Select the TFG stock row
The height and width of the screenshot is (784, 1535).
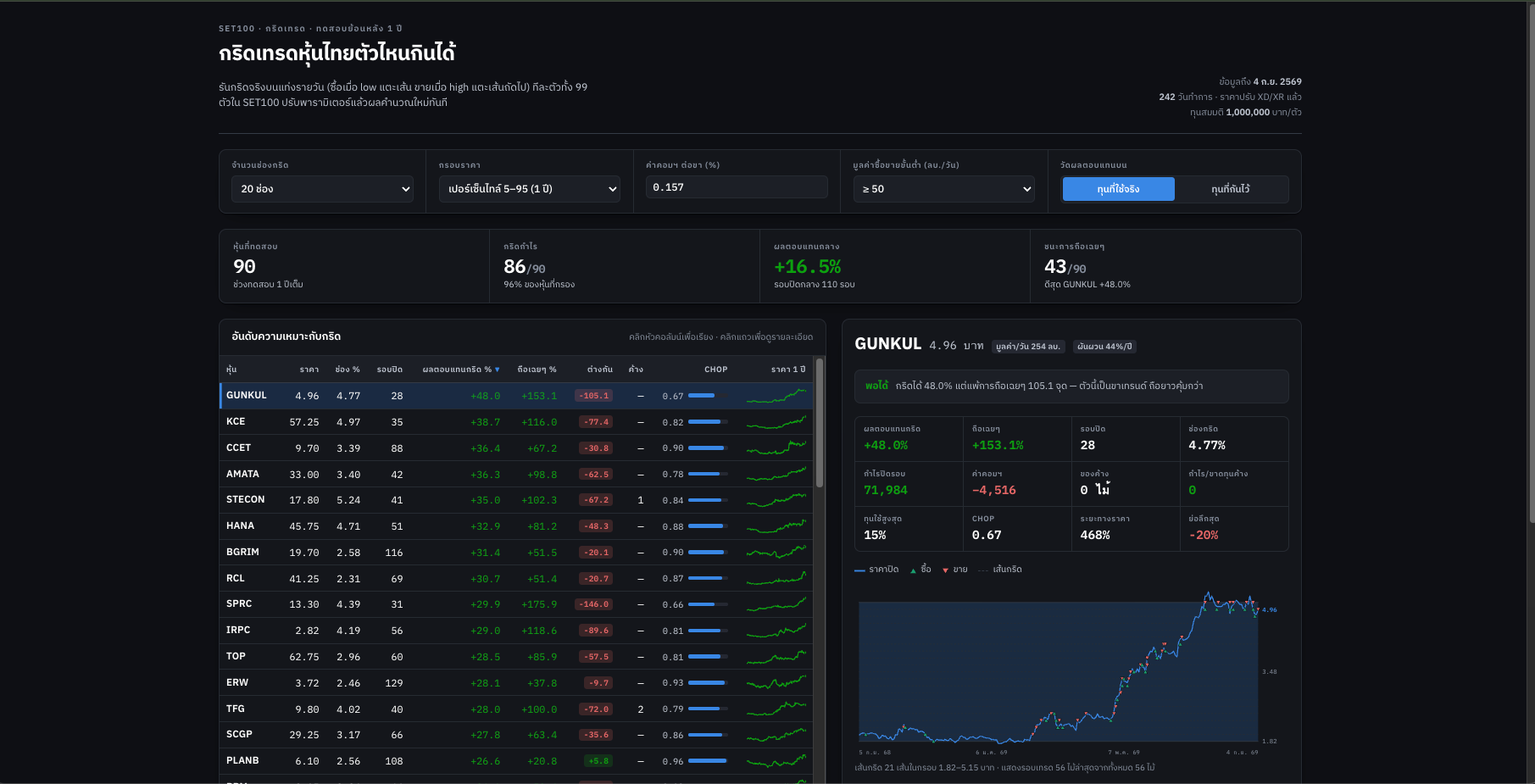point(516,709)
